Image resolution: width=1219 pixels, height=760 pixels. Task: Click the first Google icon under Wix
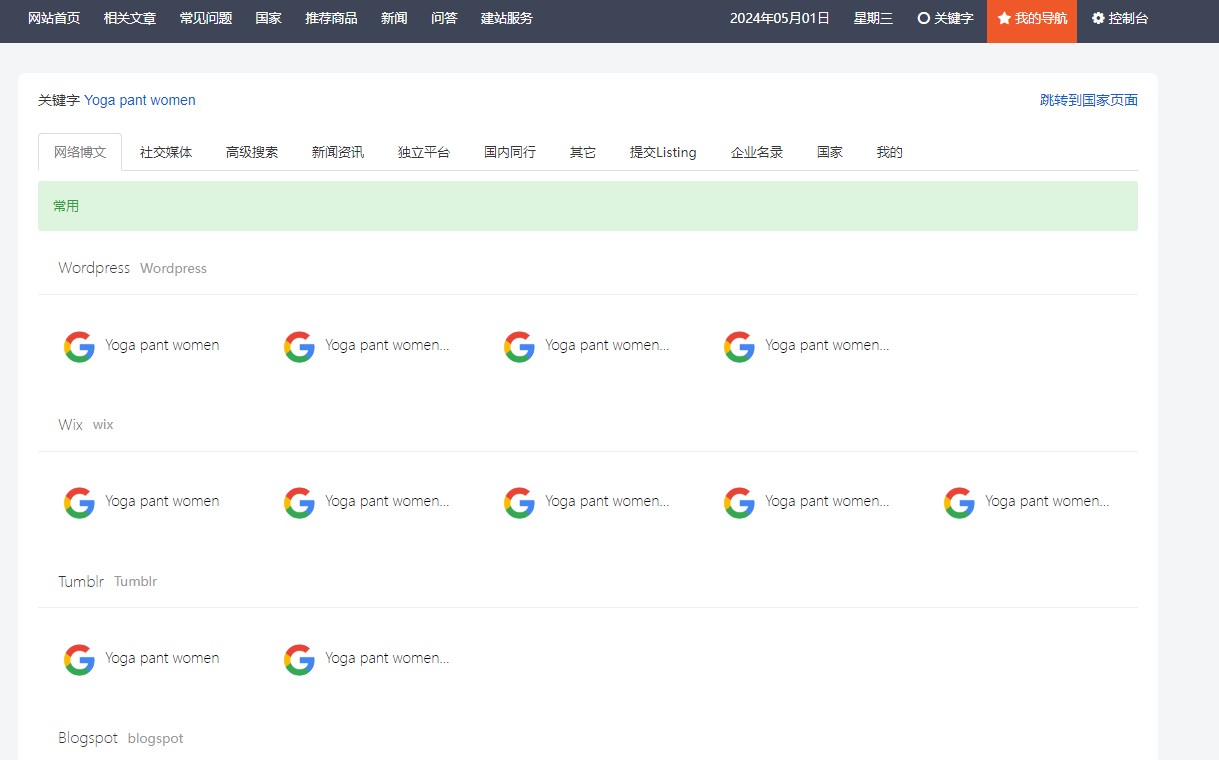[x=79, y=503]
